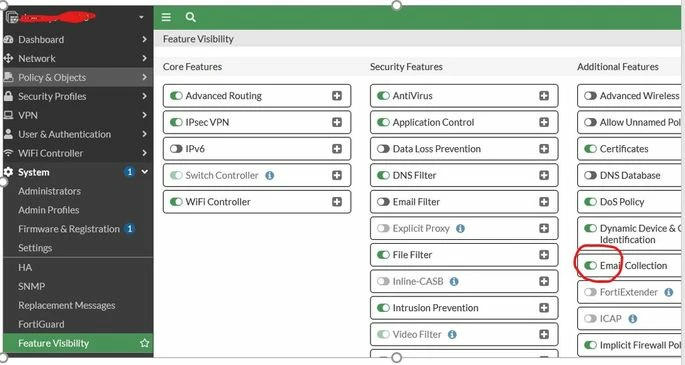Toggle the DoS Policy switch

click(x=590, y=202)
